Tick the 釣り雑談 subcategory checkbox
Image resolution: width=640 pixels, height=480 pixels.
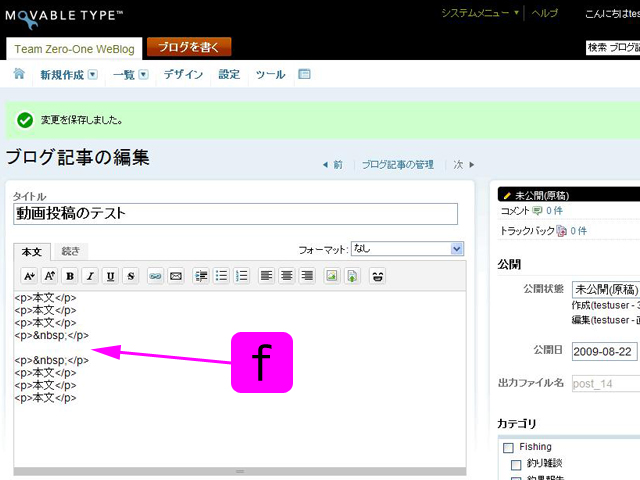click(x=517, y=465)
